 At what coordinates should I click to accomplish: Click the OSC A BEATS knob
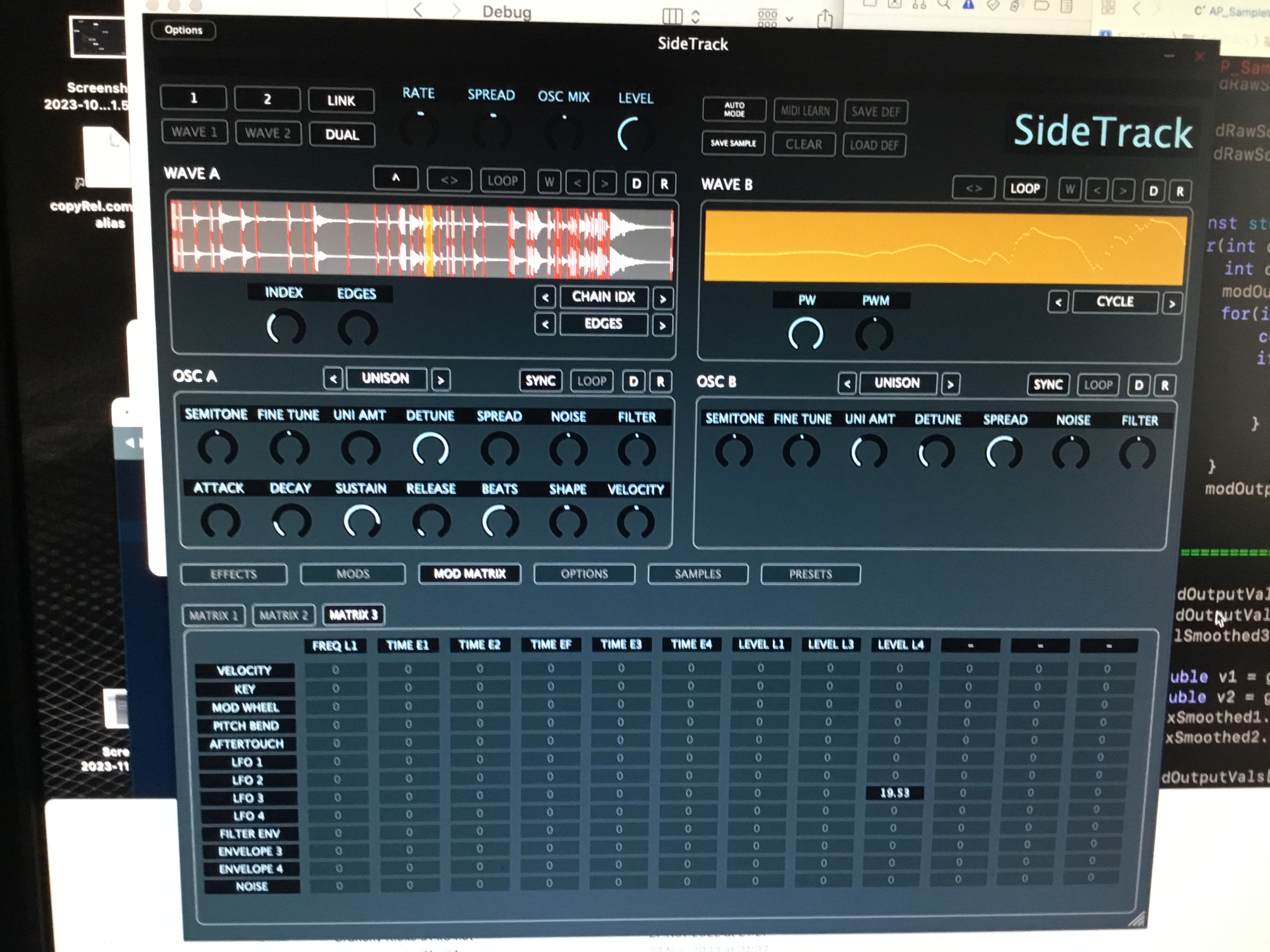(x=500, y=522)
